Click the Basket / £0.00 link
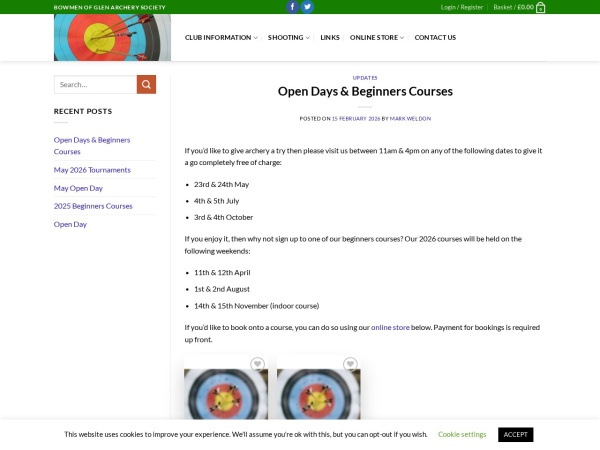Screen dimensions: 600x450 (x=513, y=7)
